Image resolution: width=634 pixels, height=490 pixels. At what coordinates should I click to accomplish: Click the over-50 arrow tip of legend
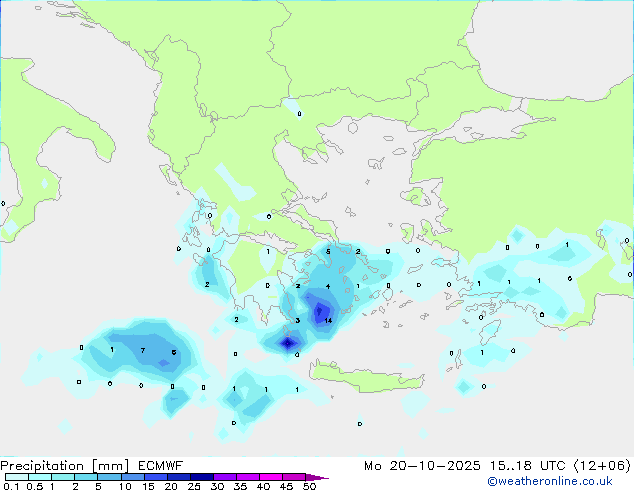coord(317,477)
